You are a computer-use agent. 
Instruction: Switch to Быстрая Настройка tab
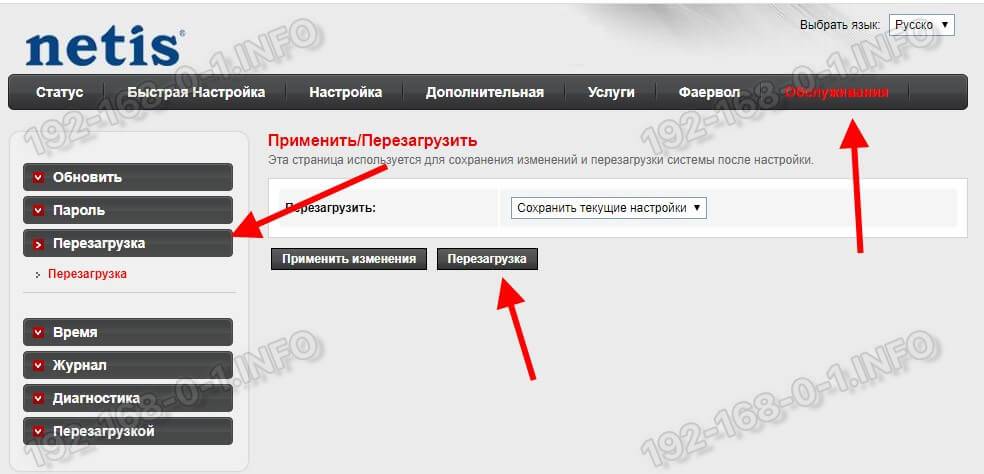coord(196,92)
